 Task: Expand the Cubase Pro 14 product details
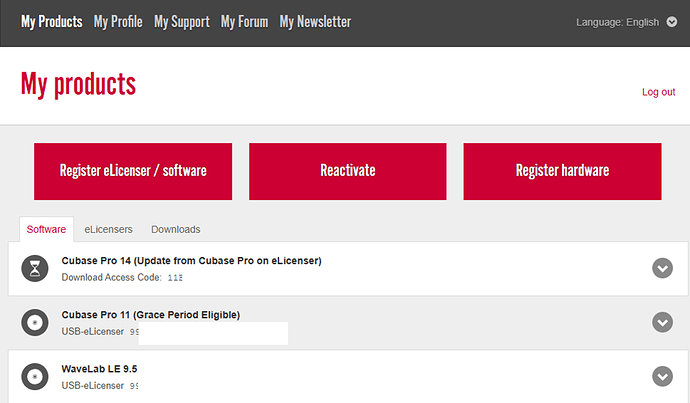(x=662, y=268)
